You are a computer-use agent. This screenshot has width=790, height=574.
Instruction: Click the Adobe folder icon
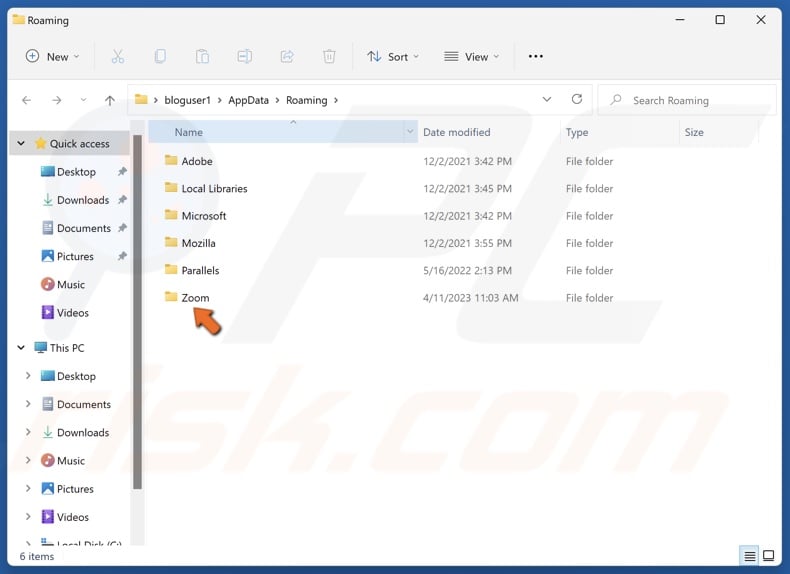point(171,161)
